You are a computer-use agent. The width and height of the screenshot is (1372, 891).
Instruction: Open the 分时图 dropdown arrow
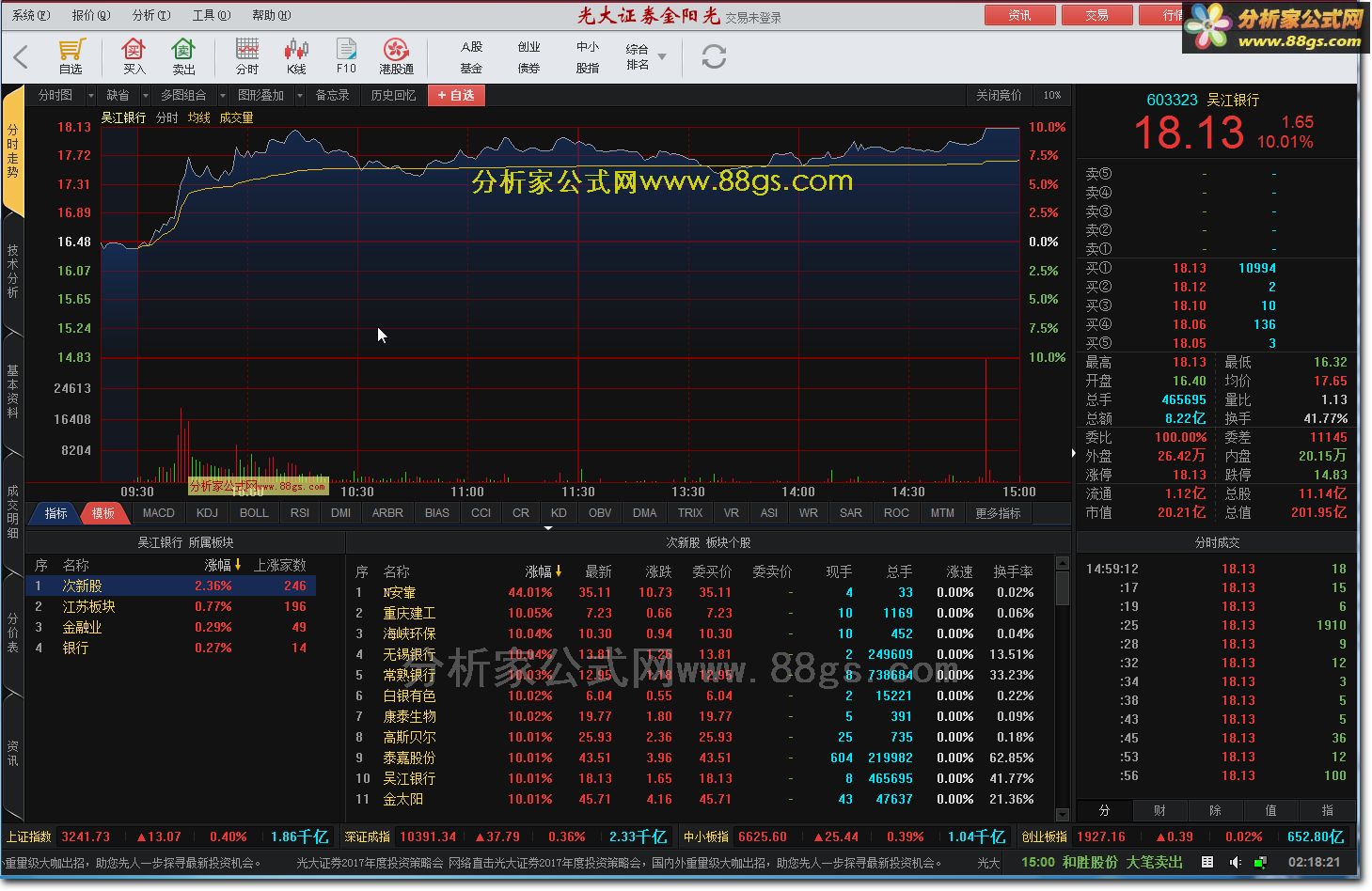[x=90, y=96]
